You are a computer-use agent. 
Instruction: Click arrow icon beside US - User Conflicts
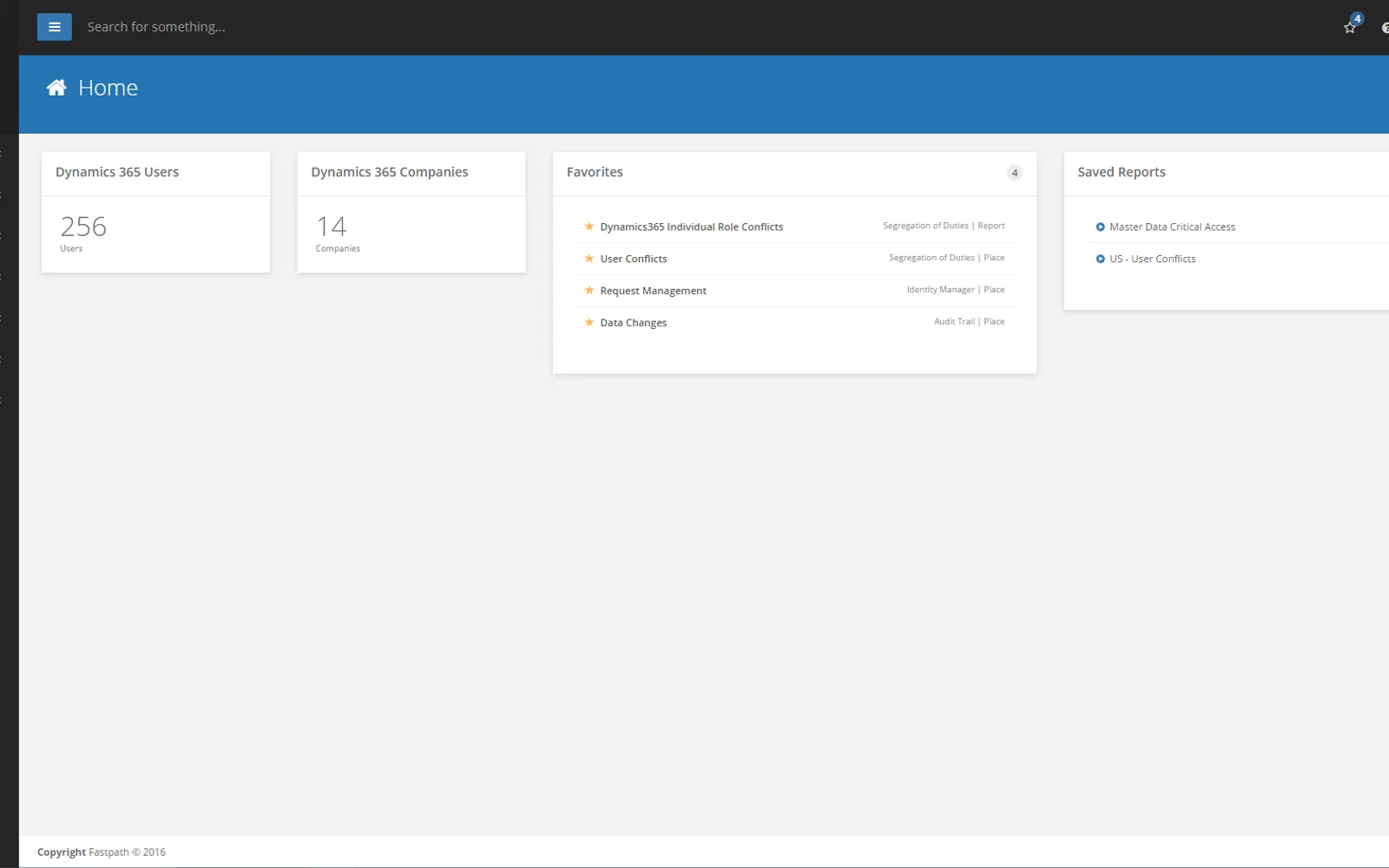point(1100,259)
